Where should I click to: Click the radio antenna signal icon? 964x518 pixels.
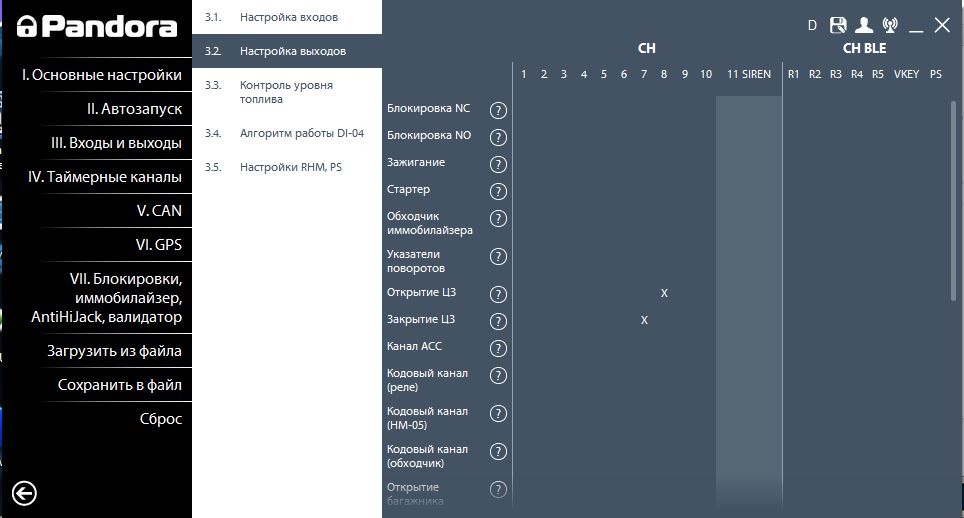click(x=890, y=26)
